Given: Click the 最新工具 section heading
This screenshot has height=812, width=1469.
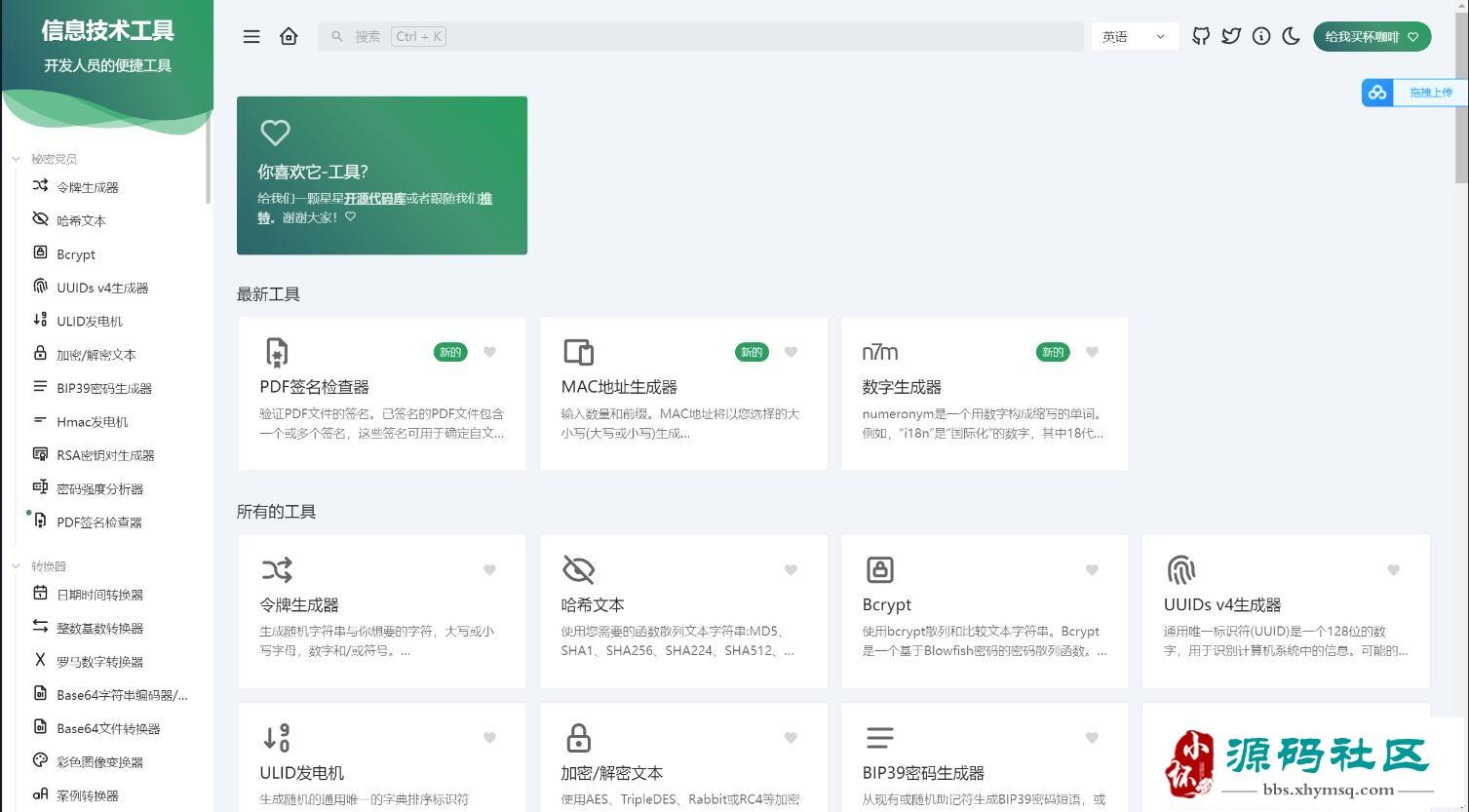Looking at the screenshot, I should coord(268,294).
